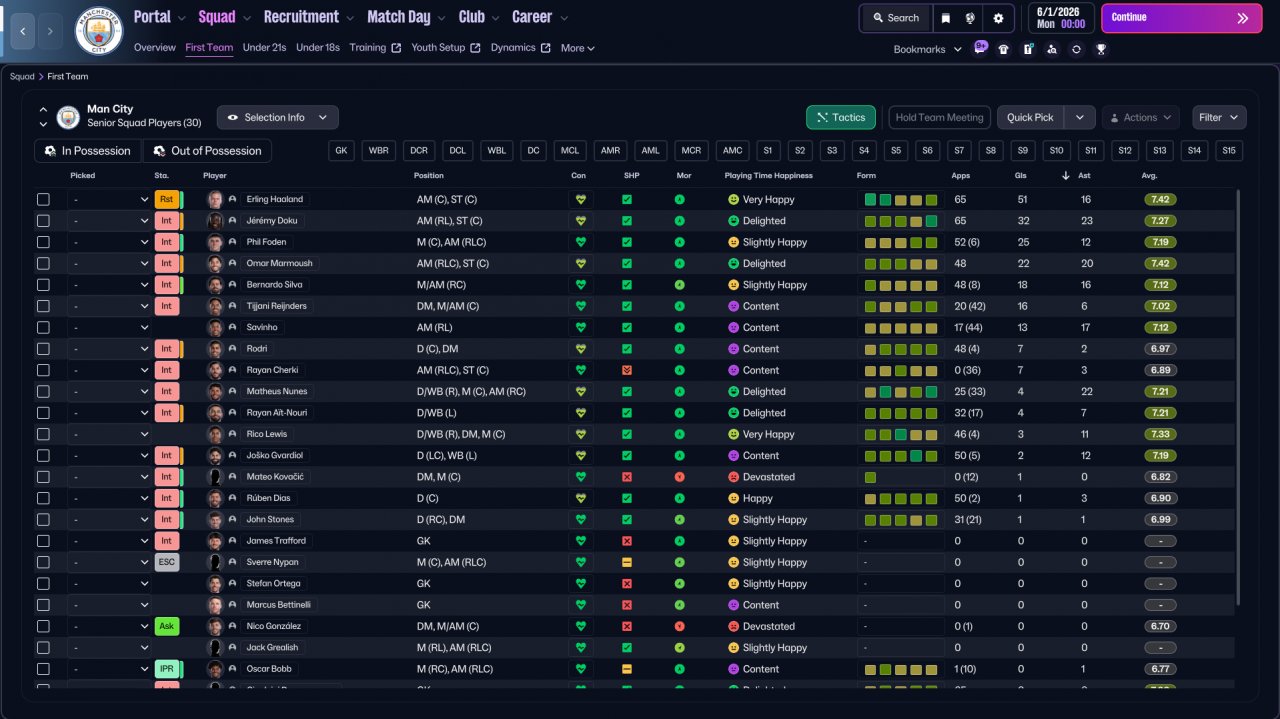This screenshot has height=719, width=1280.
Task: Select the checkbox next to Phil Foden
Action: (43, 242)
